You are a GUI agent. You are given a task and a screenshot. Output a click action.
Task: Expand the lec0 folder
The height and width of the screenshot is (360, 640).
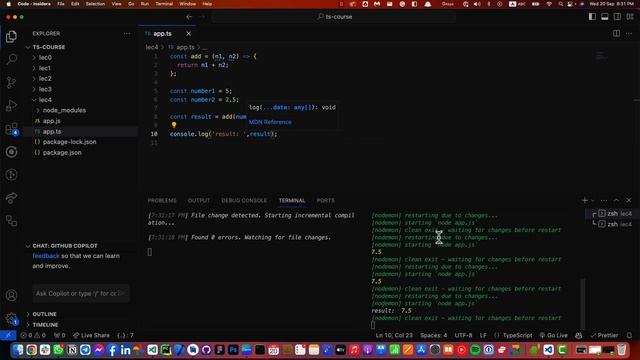45,58
